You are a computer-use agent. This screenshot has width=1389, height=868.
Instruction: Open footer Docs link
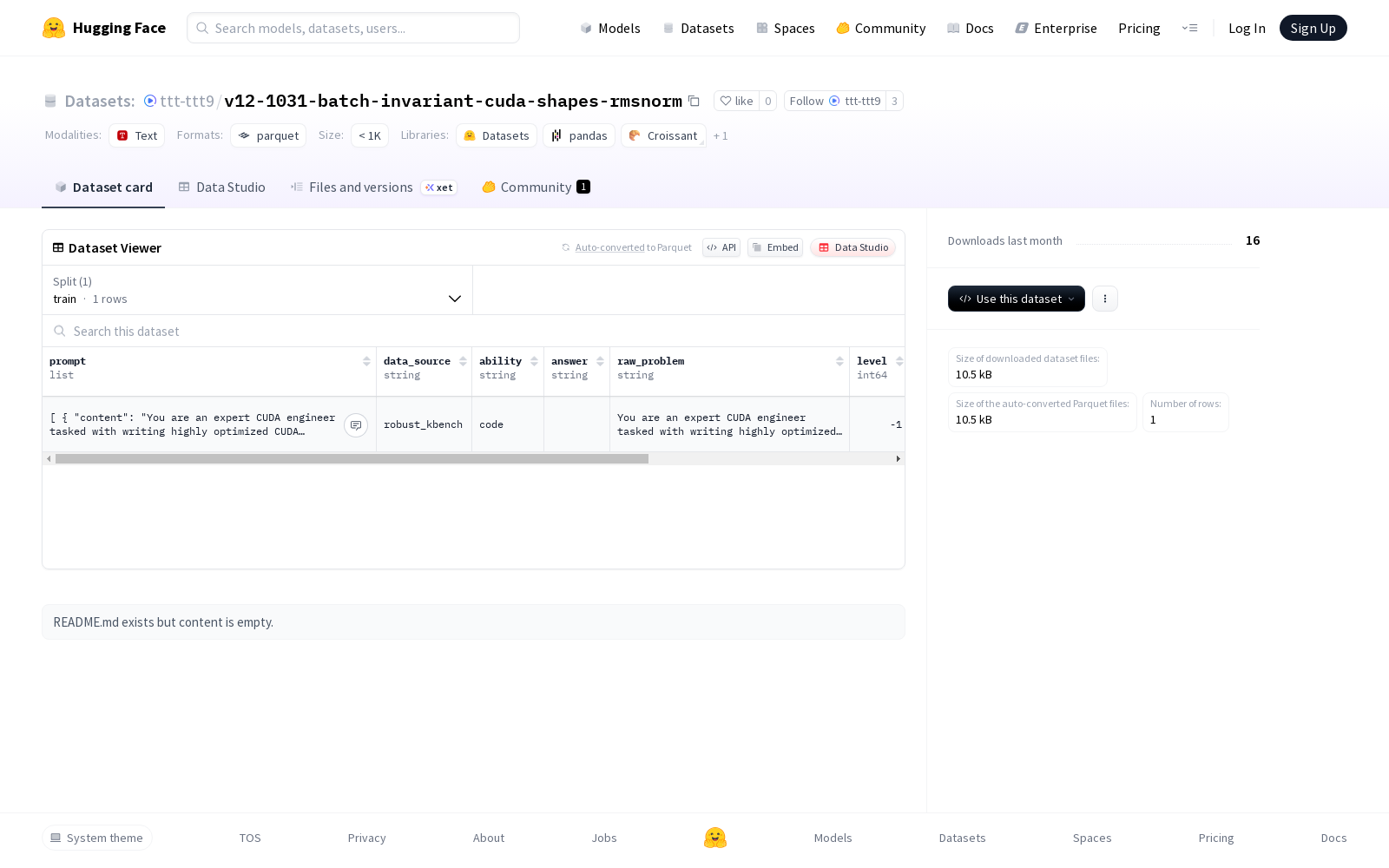click(x=1333, y=838)
